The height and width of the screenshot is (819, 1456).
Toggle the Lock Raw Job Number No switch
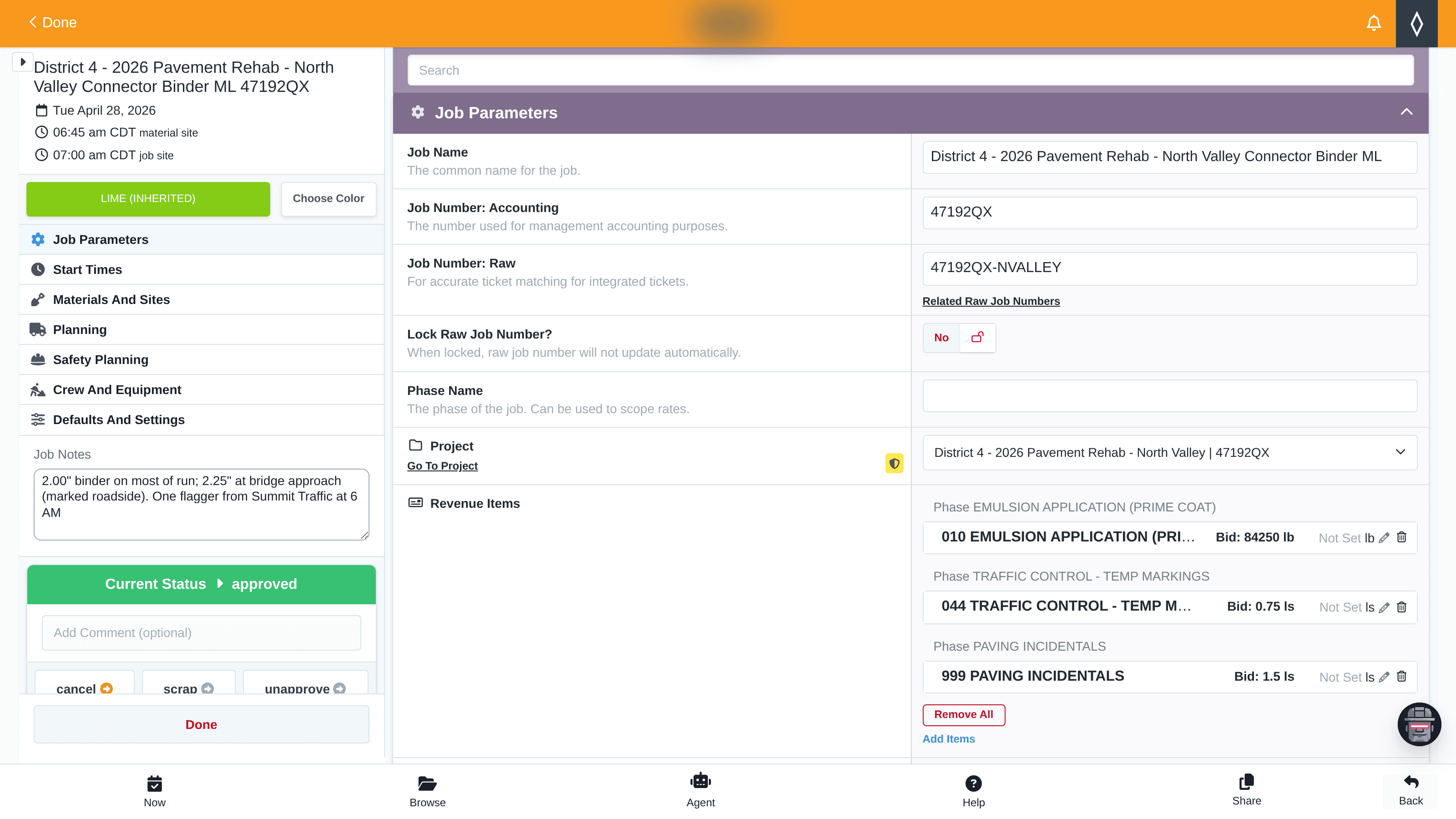click(x=941, y=338)
